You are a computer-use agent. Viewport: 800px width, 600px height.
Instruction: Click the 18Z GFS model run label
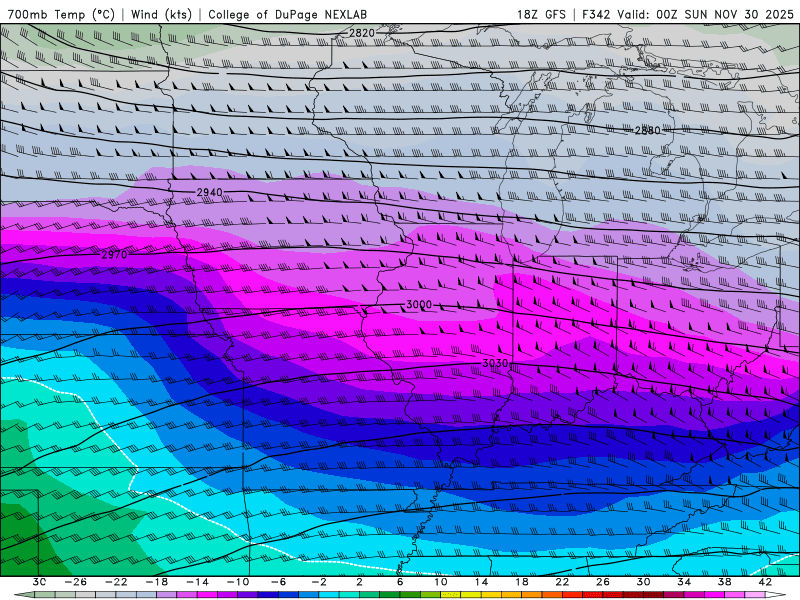[x=541, y=14]
